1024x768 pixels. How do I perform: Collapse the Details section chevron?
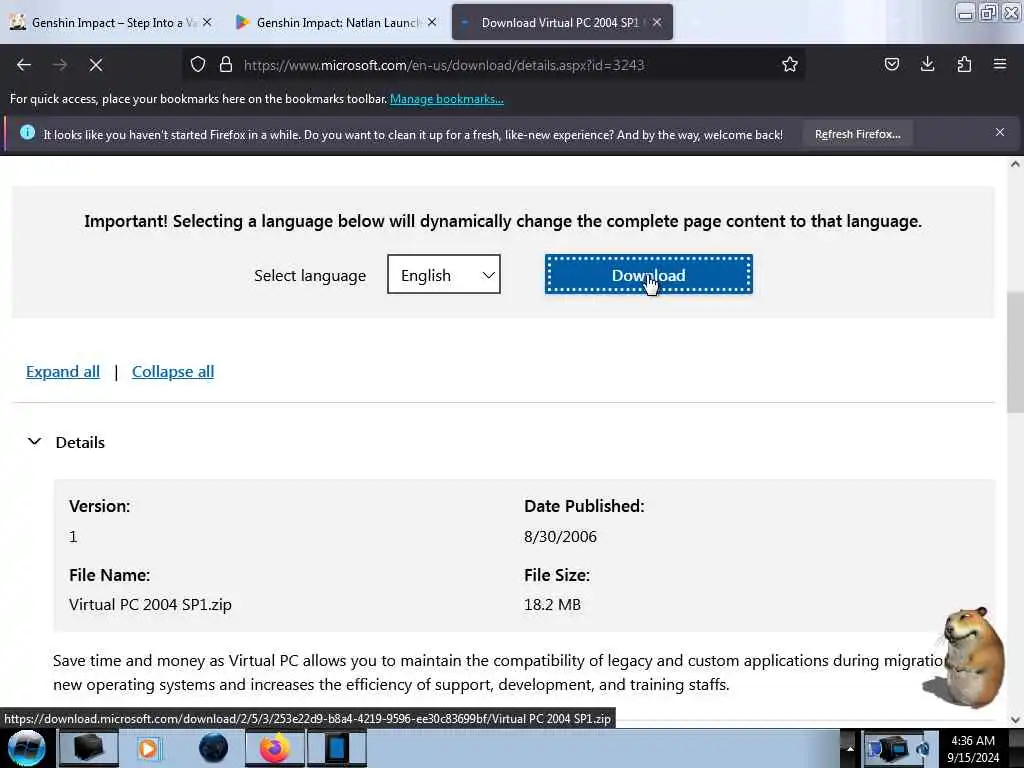pyautogui.click(x=35, y=442)
